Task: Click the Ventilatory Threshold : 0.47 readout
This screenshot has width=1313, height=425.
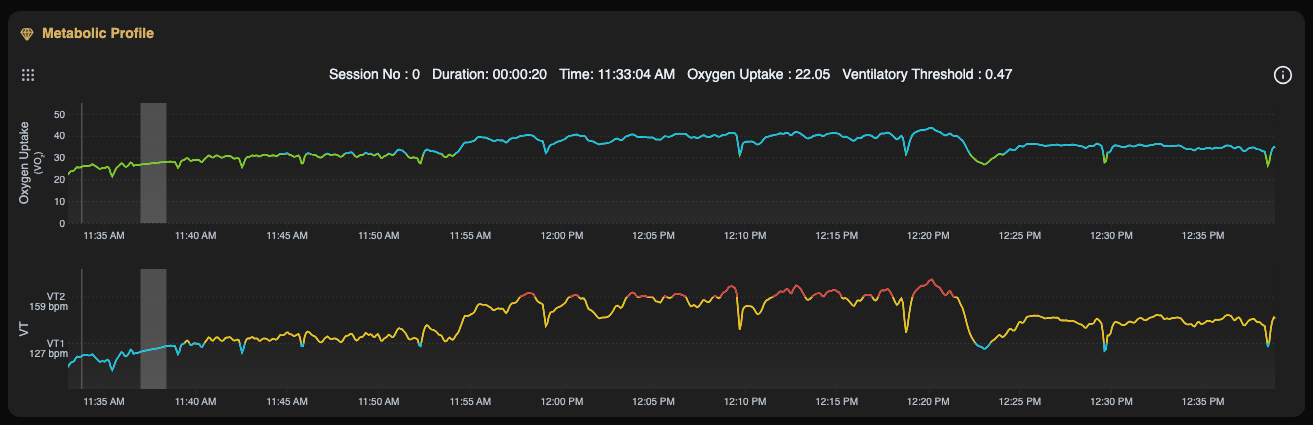Action: pyautogui.click(x=929, y=74)
